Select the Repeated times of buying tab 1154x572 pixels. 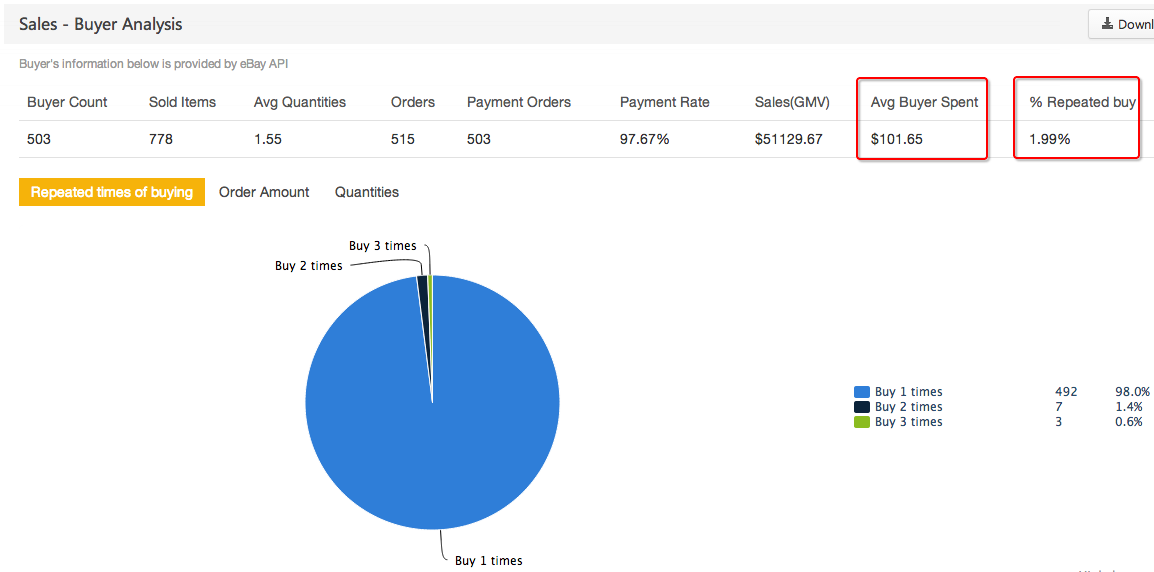coord(112,192)
